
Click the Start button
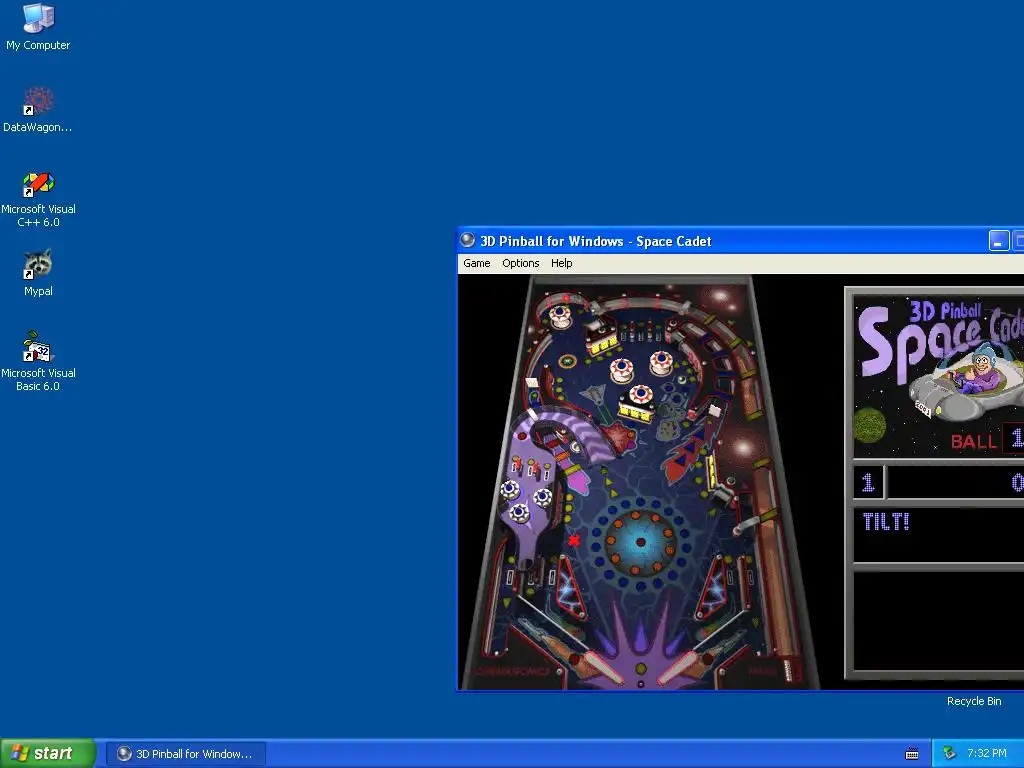click(48, 753)
